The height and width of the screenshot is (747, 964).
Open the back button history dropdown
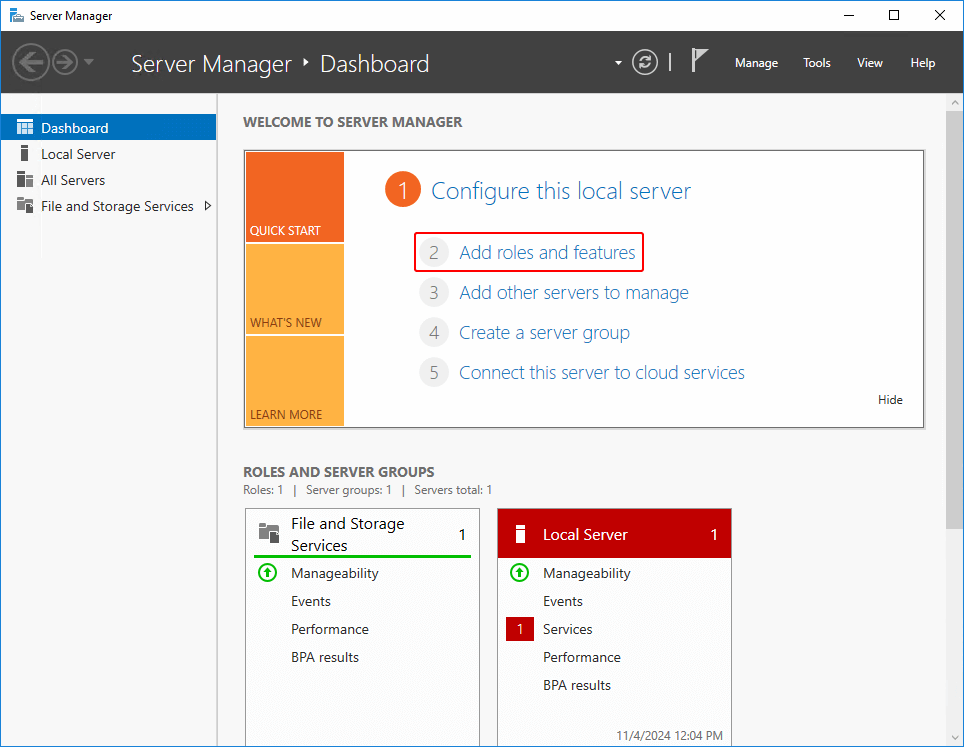click(88, 62)
